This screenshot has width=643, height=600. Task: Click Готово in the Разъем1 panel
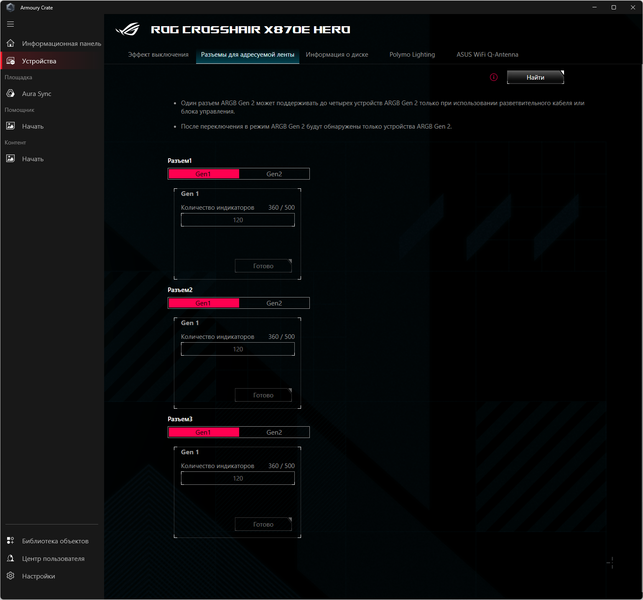click(263, 266)
